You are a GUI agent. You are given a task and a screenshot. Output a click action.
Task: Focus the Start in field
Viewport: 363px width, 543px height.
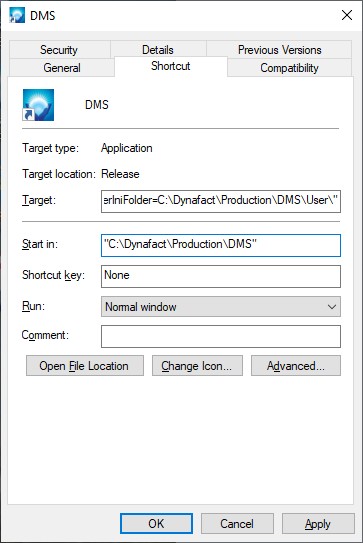point(221,246)
